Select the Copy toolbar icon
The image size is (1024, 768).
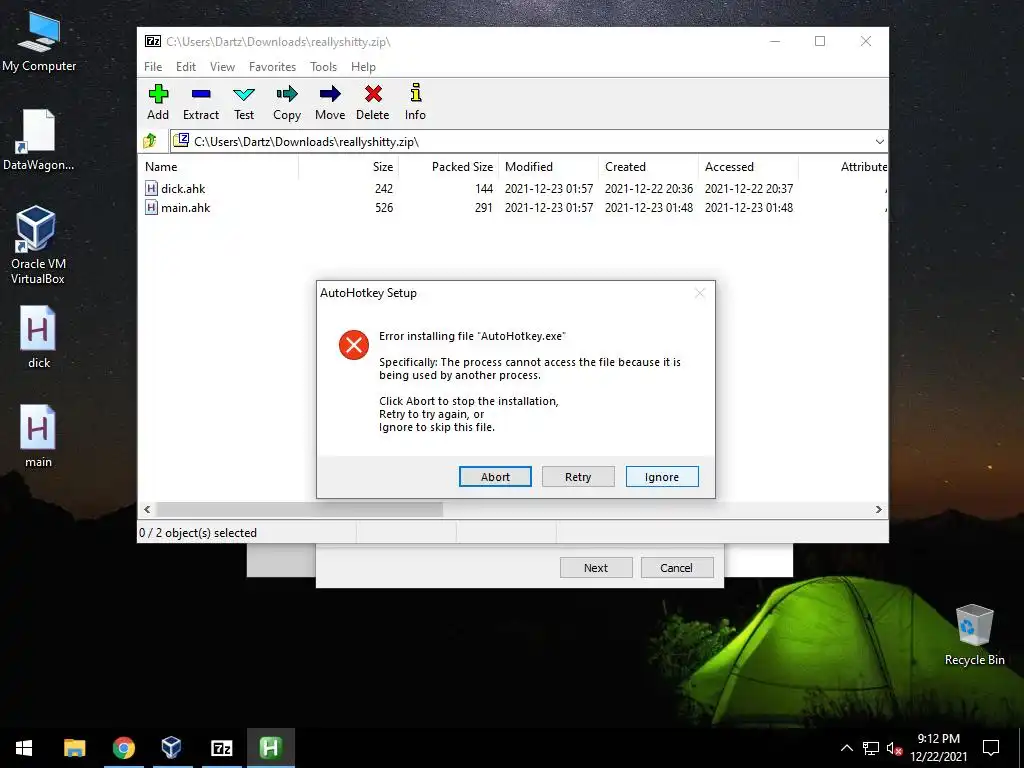(287, 102)
